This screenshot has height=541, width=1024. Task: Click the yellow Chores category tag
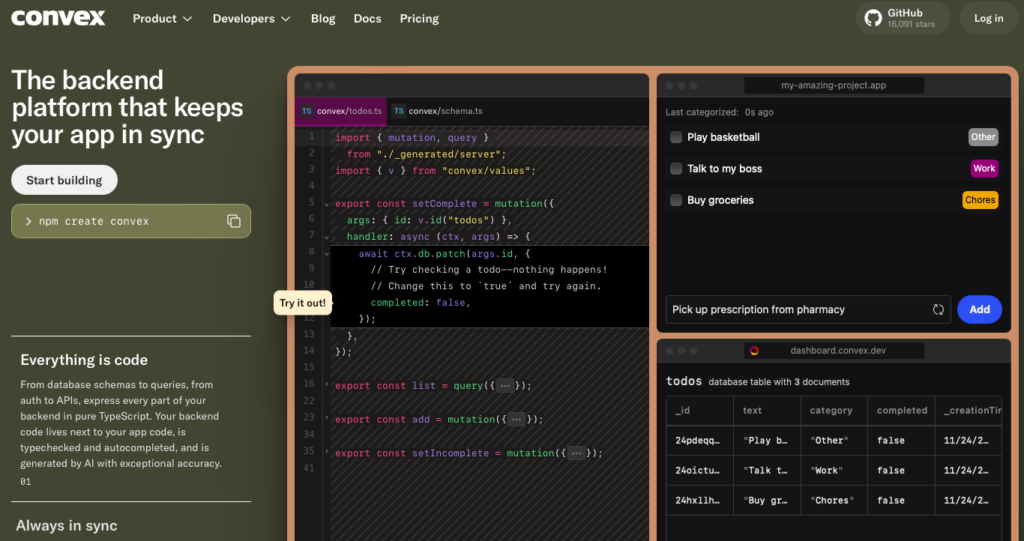tap(980, 200)
